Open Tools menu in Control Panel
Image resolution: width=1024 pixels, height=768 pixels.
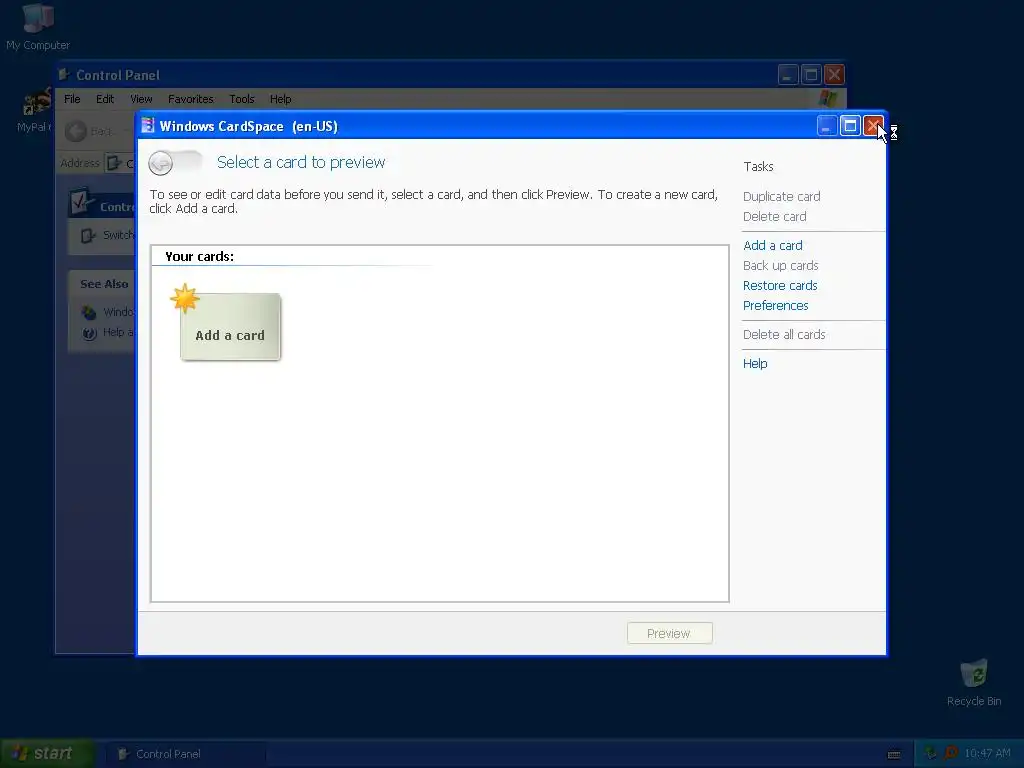(242, 99)
